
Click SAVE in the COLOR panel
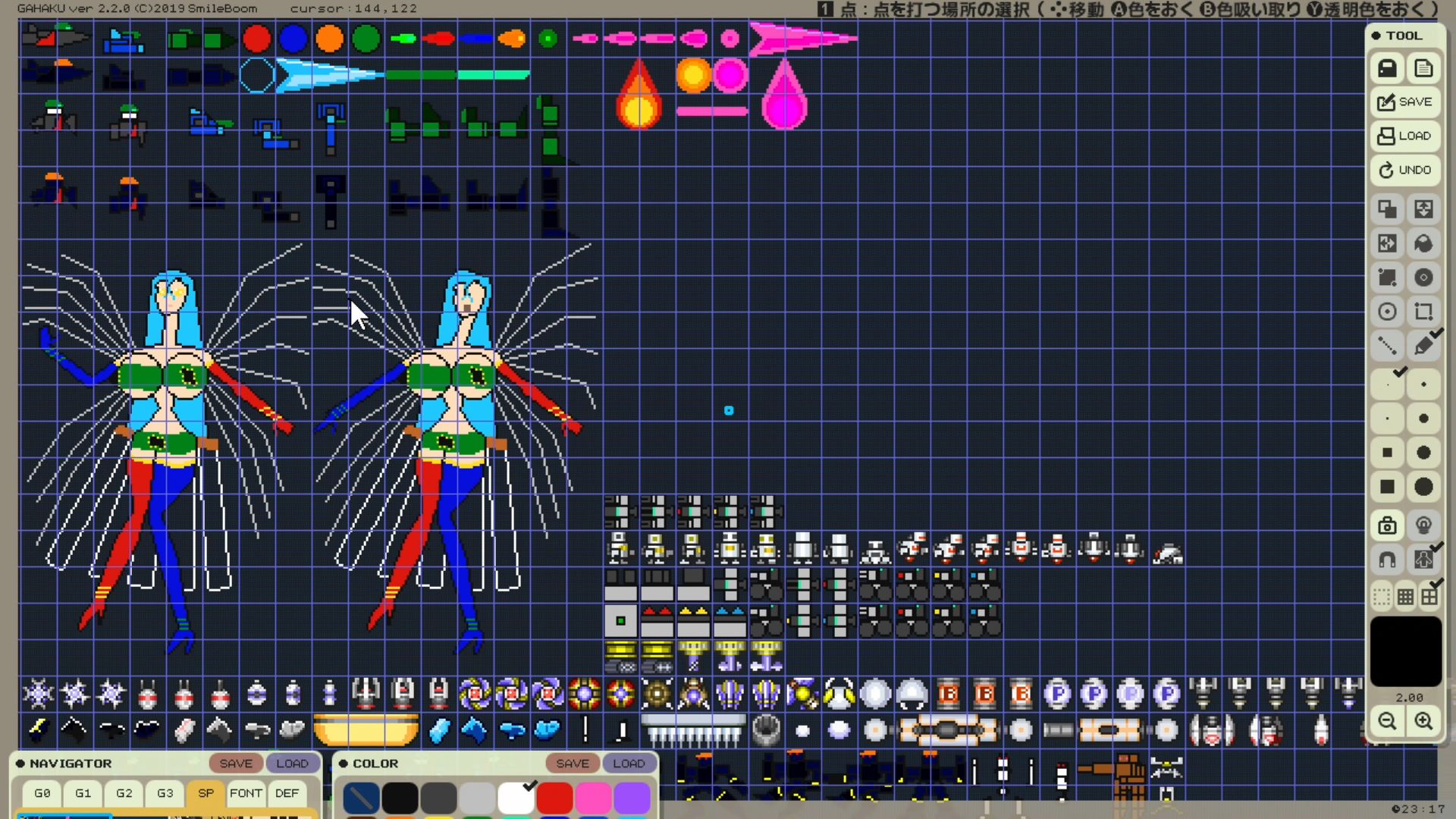click(x=573, y=764)
